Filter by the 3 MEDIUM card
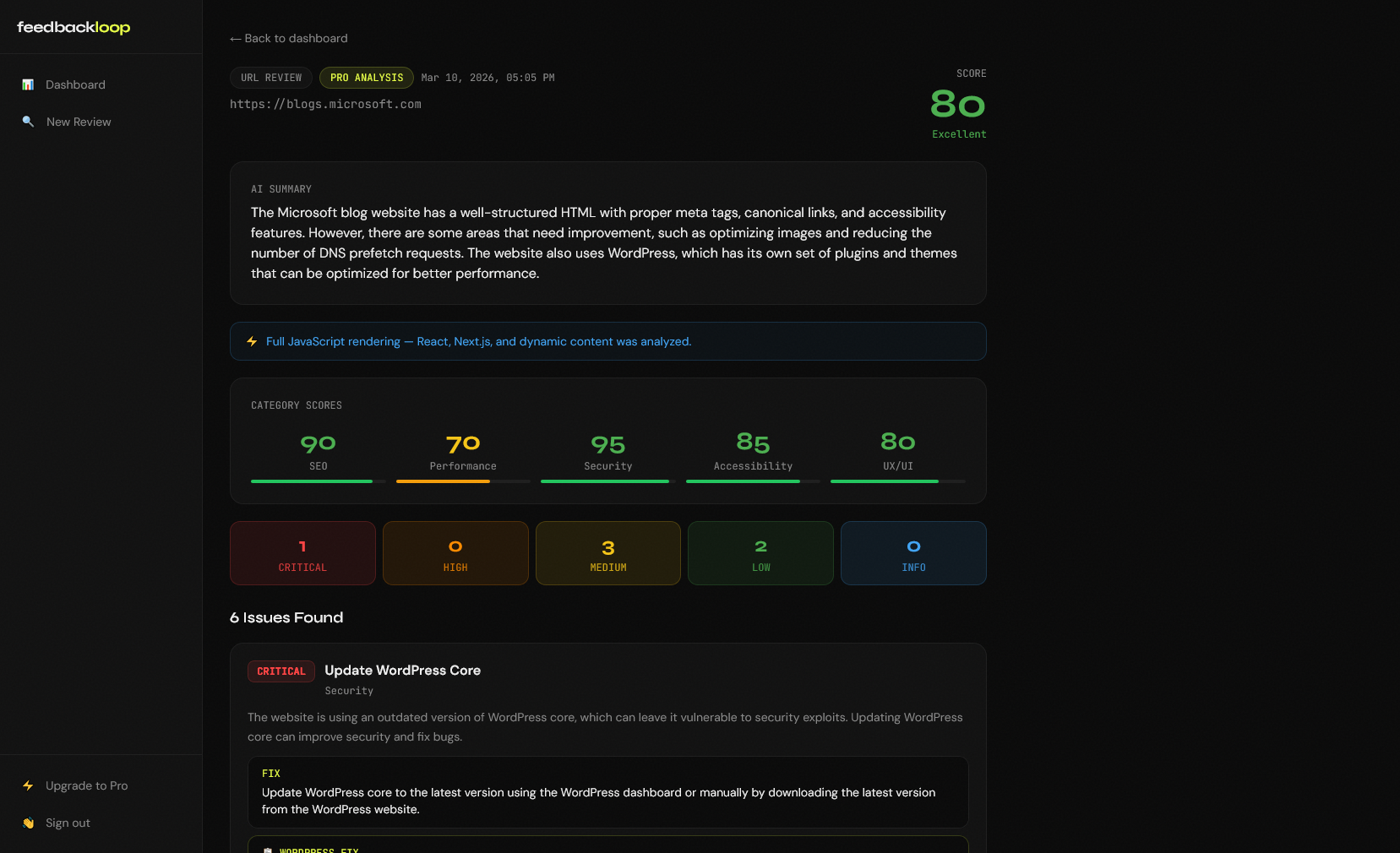The image size is (1400, 853). point(608,553)
